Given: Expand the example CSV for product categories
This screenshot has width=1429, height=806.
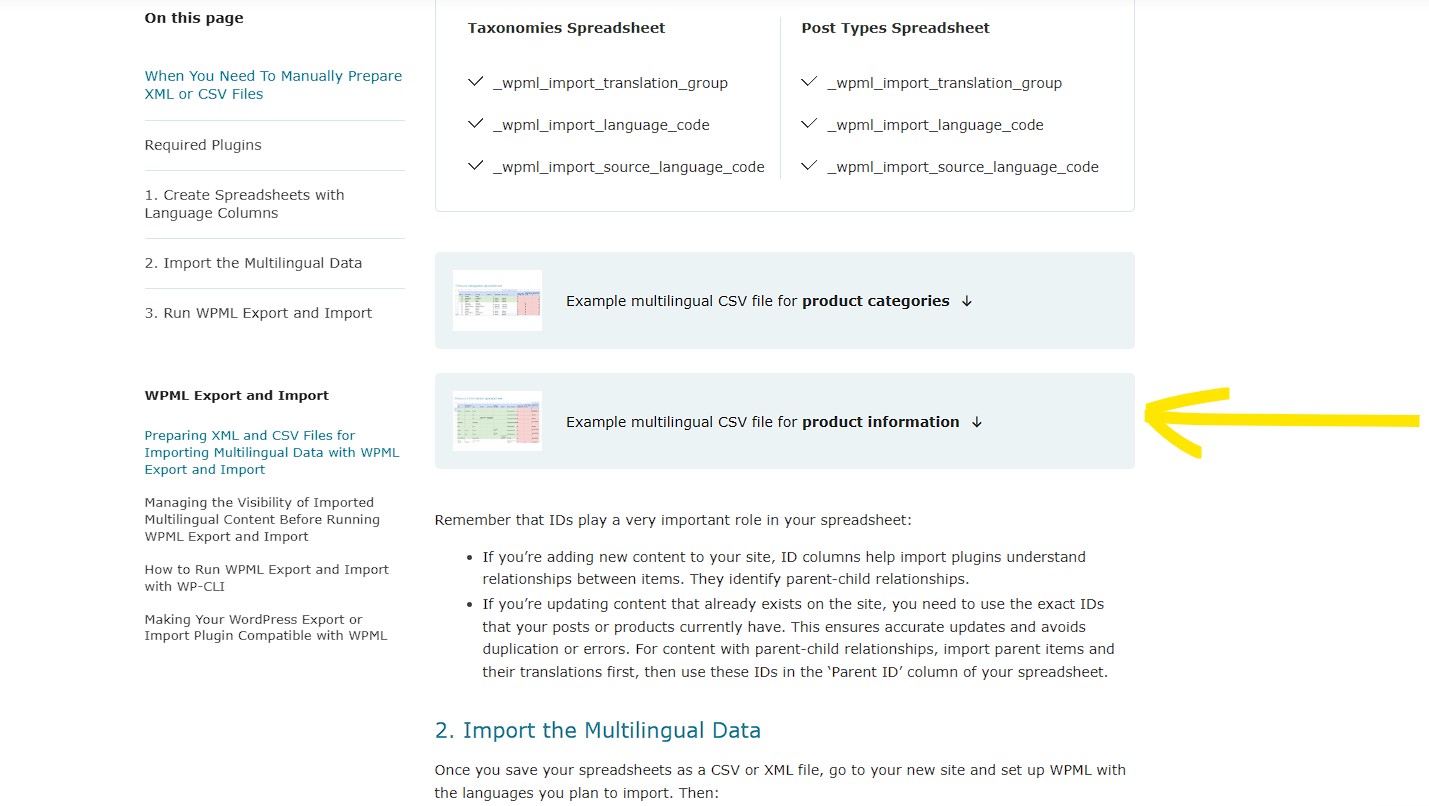Looking at the screenshot, I should 785,300.
